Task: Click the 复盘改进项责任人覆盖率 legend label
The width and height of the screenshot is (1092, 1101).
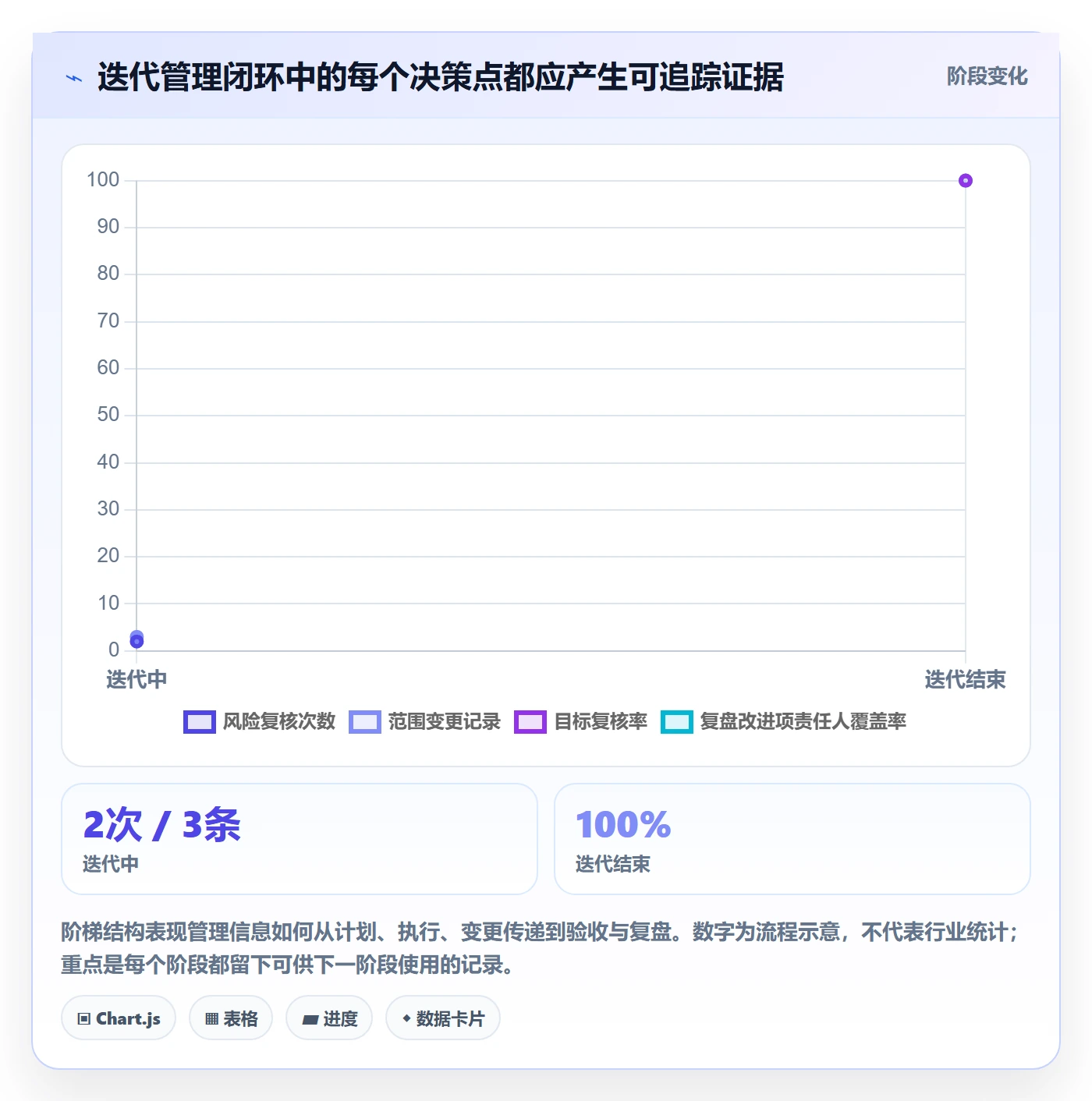Action: (803, 722)
